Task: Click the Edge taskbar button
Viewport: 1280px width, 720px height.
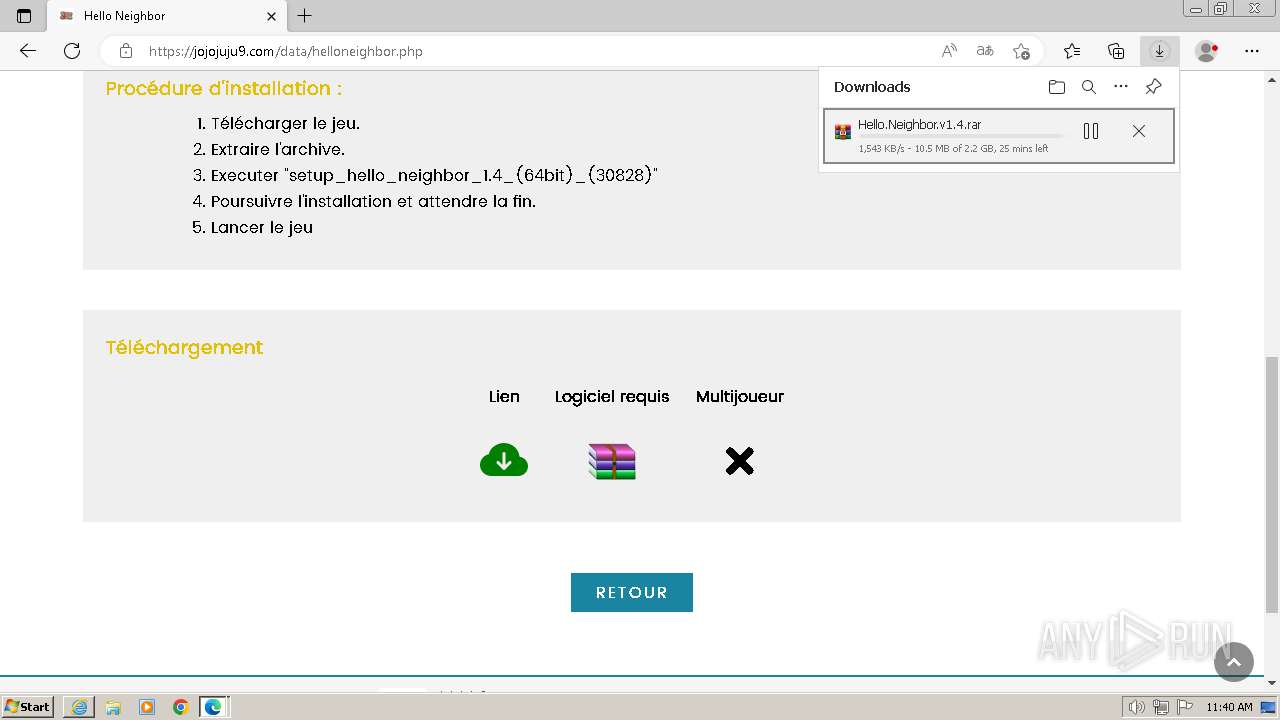Action: tap(214, 707)
